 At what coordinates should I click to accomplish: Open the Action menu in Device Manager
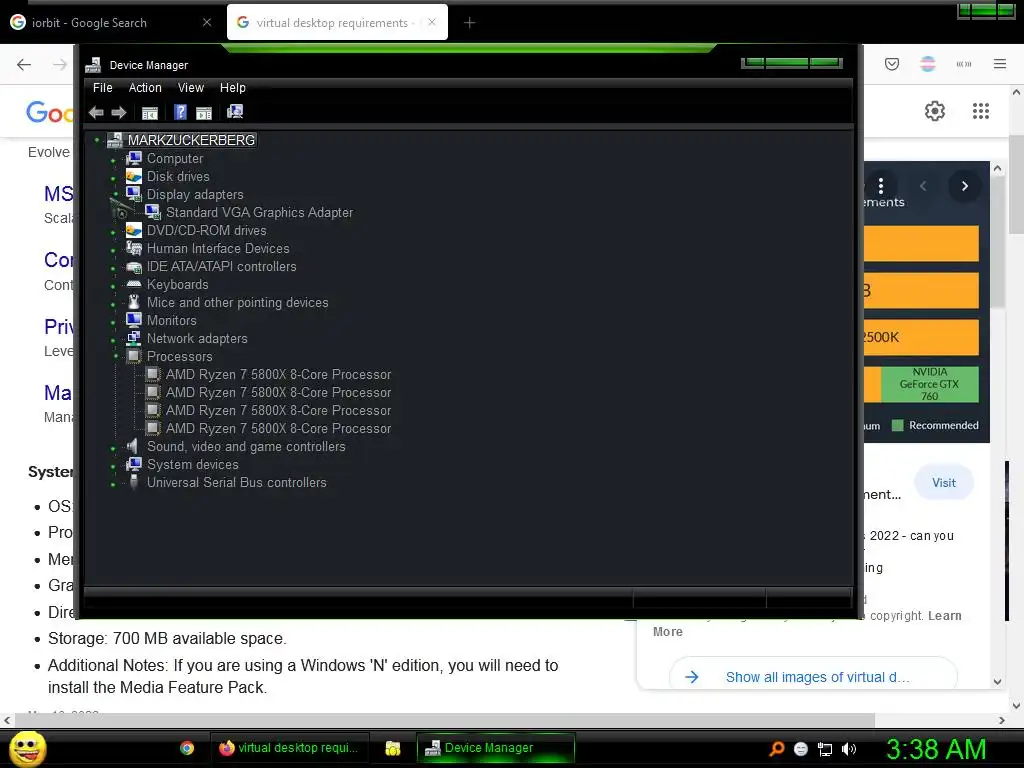[x=145, y=88]
